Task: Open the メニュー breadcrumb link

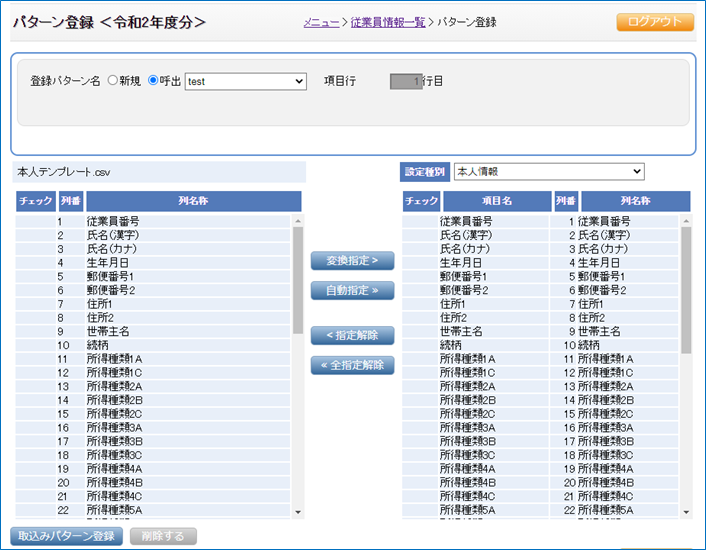Action: [x=321, y=22]
